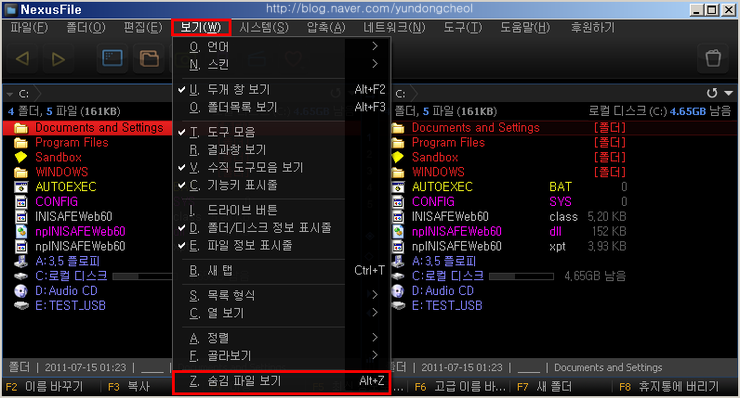
Task: Click CONFIG file icon in right pane
Action: pyautogui.click(x=398, y=202)
